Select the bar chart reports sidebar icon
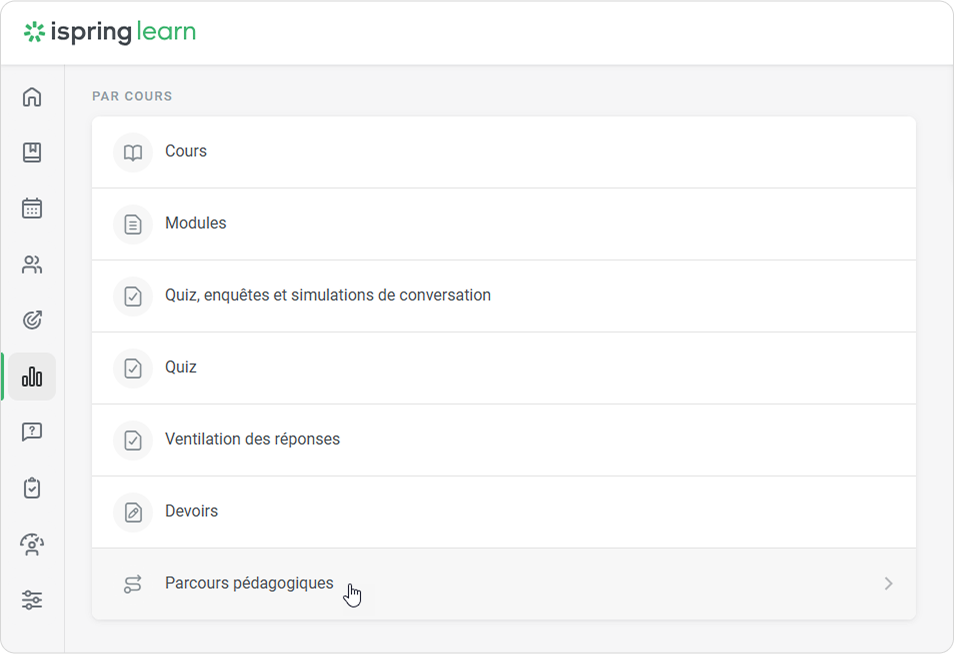The width and height of the screenshot is (954, 654). point(32,377)
